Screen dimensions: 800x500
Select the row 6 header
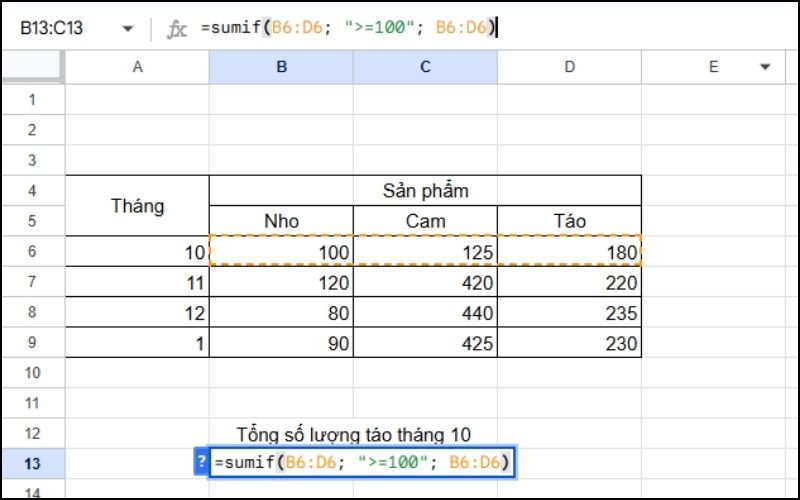point(32,251)
